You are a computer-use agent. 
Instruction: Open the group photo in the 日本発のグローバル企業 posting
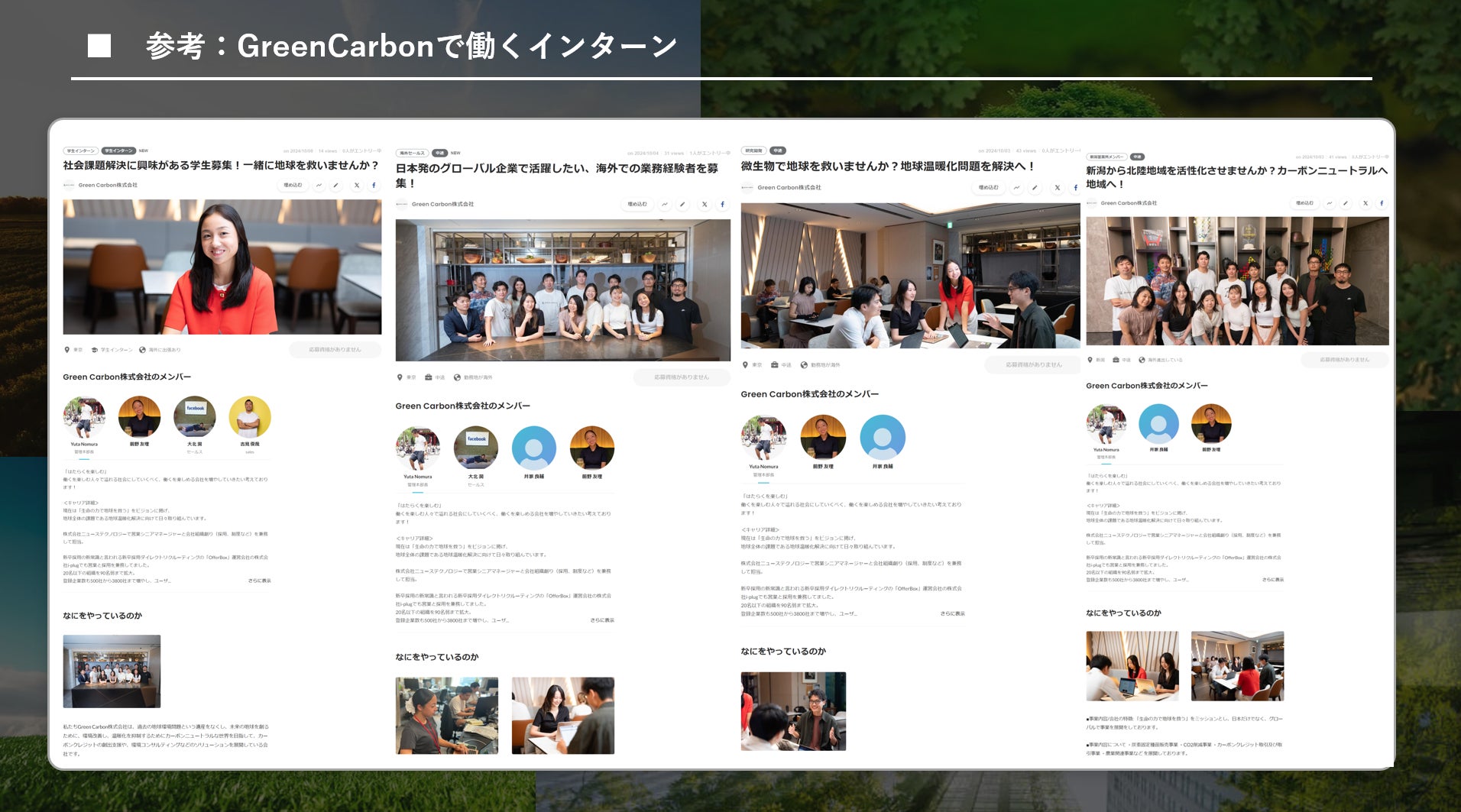[x=563, y=290]
